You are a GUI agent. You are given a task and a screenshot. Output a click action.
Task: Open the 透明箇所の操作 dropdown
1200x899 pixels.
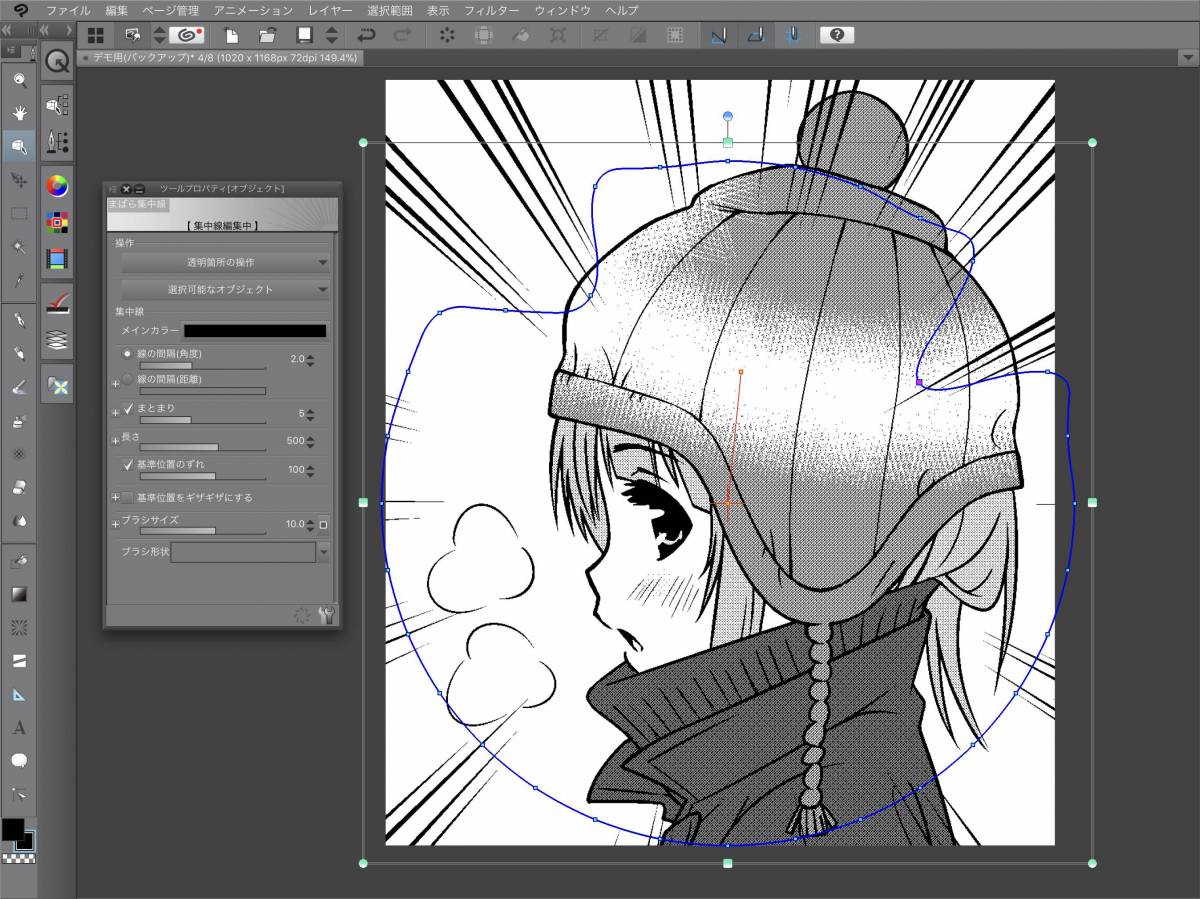[222, 261]
